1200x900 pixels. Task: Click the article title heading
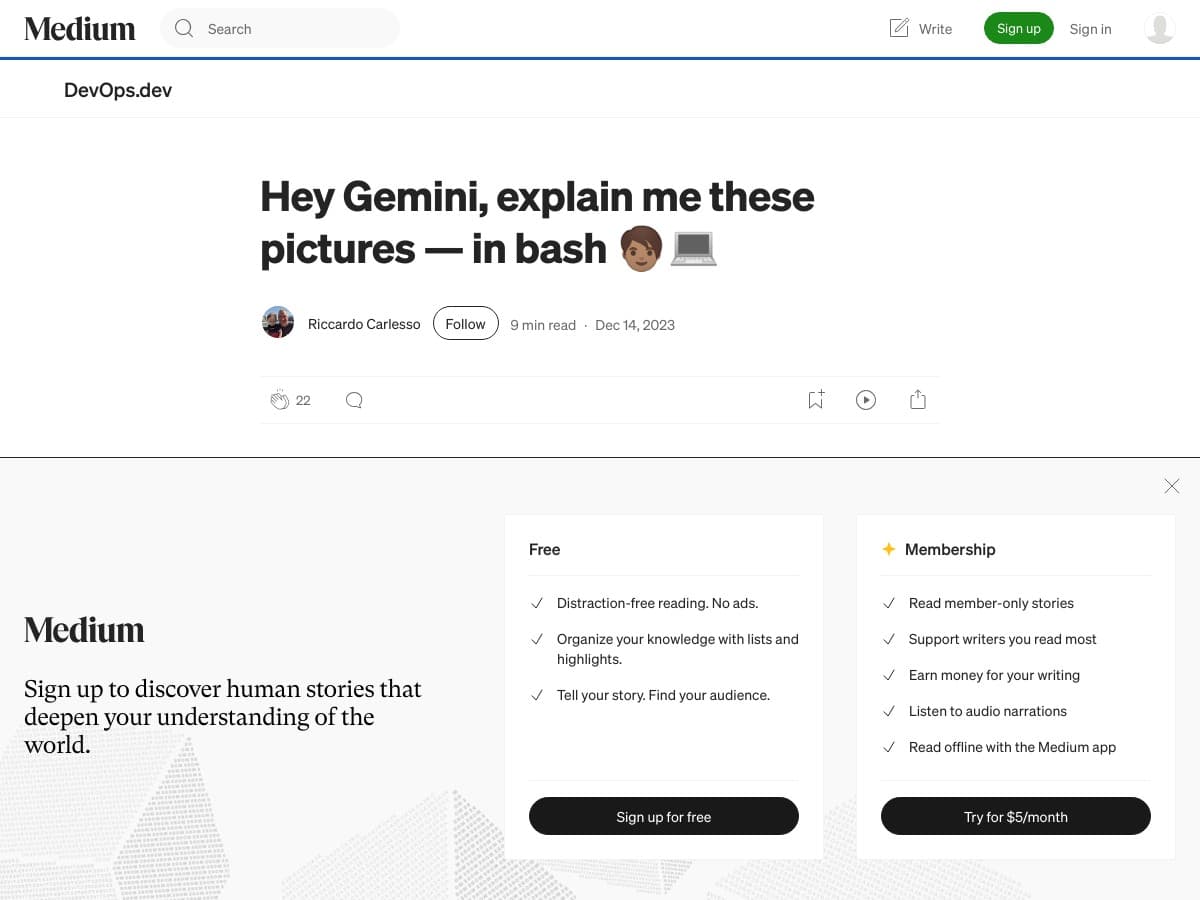(x=538, y=222)
